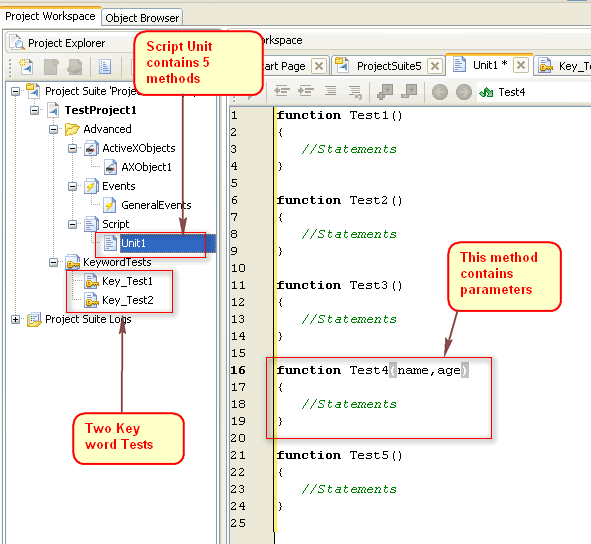Click the outdent lines editor icon

pyautogui.click(x=282, y=91)
